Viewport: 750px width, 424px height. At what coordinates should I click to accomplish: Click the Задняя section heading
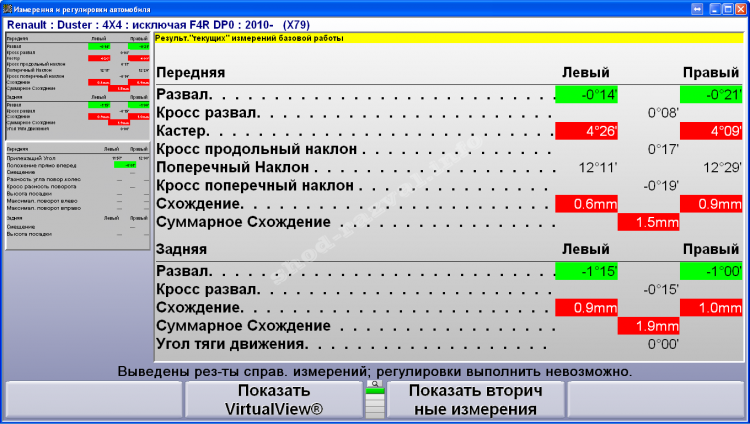coord(181,249)
